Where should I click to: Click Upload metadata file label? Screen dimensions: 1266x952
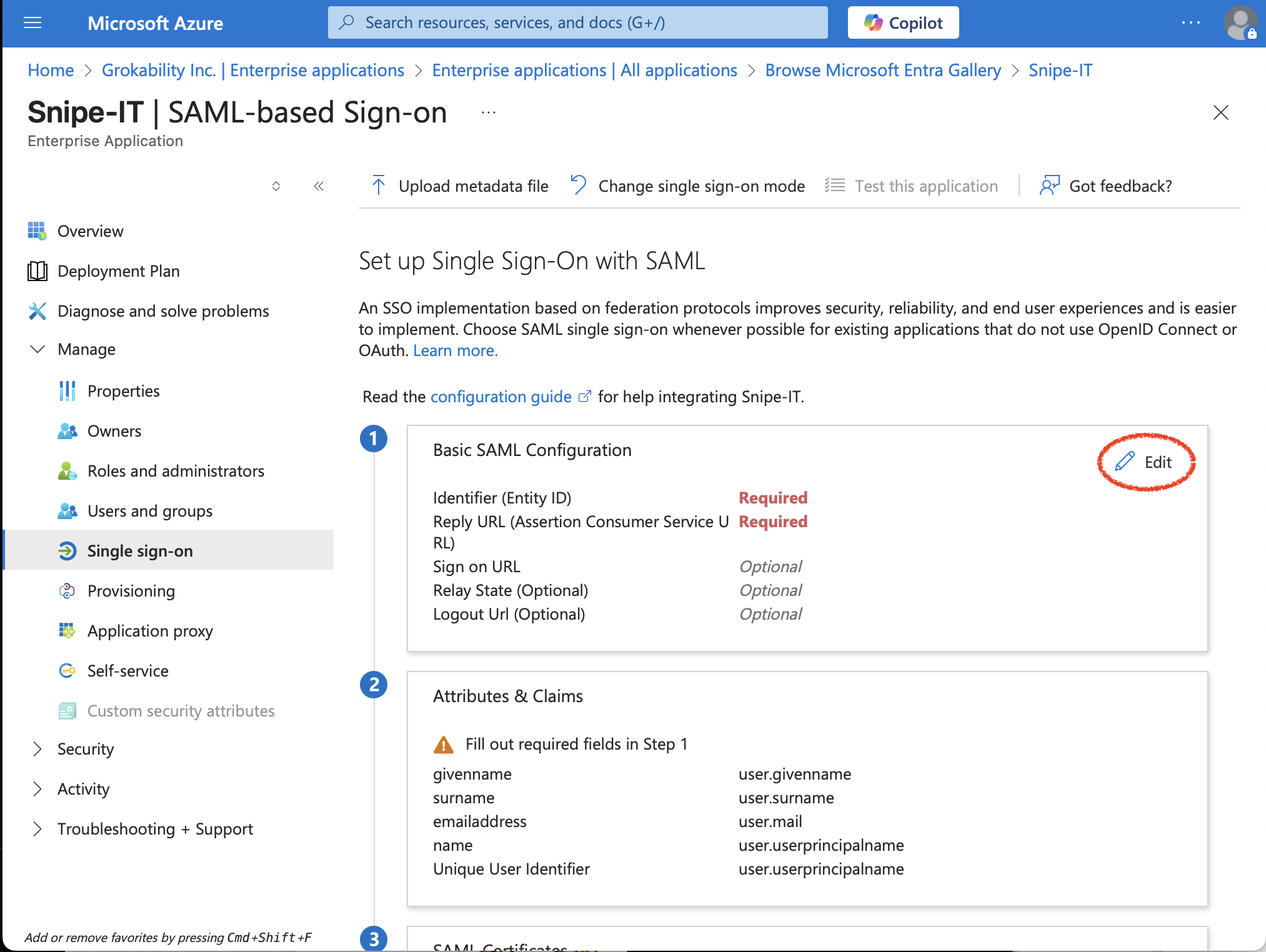[x=473, y=186]
